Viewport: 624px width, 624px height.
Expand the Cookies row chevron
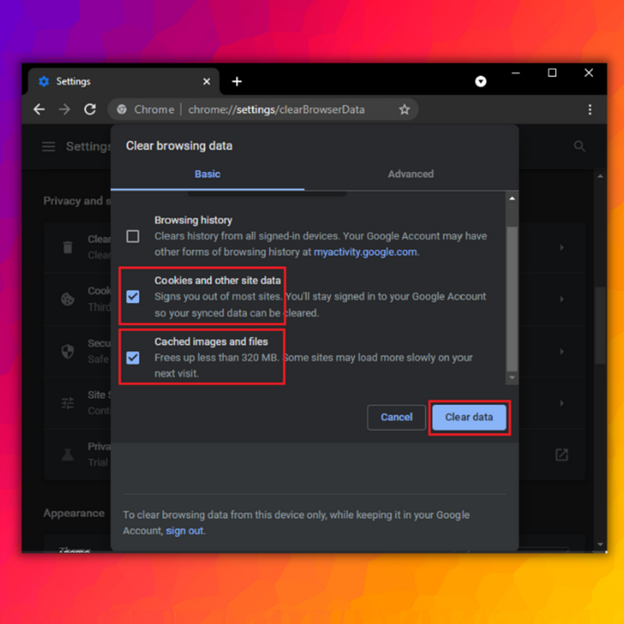(562, 299)
